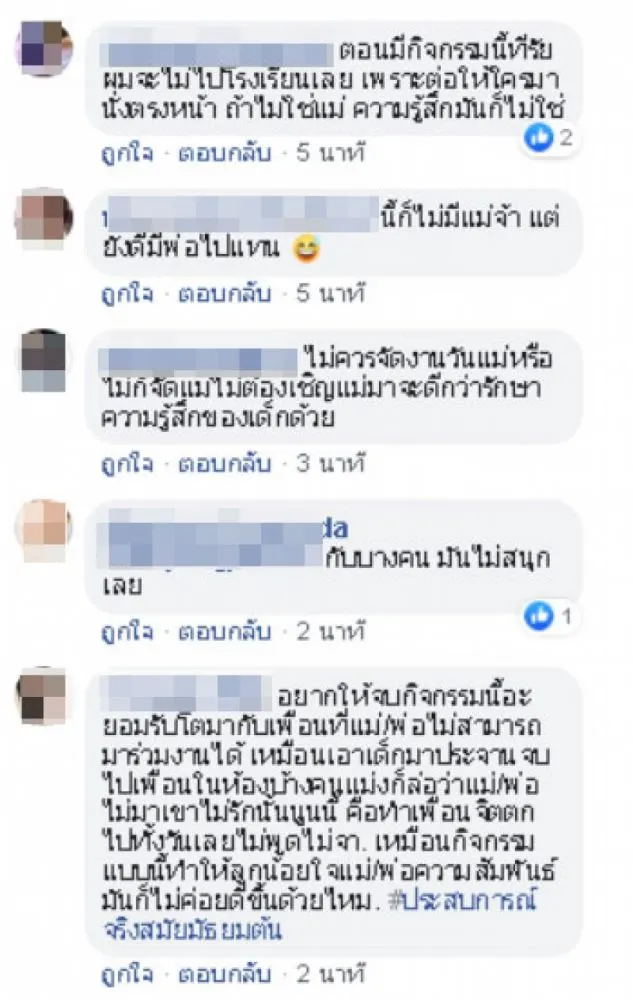The image size is (633, 1000).
Task: Open third commenter's pixelated profile picture
Action: pyautogui.click(x=43, y=360)
